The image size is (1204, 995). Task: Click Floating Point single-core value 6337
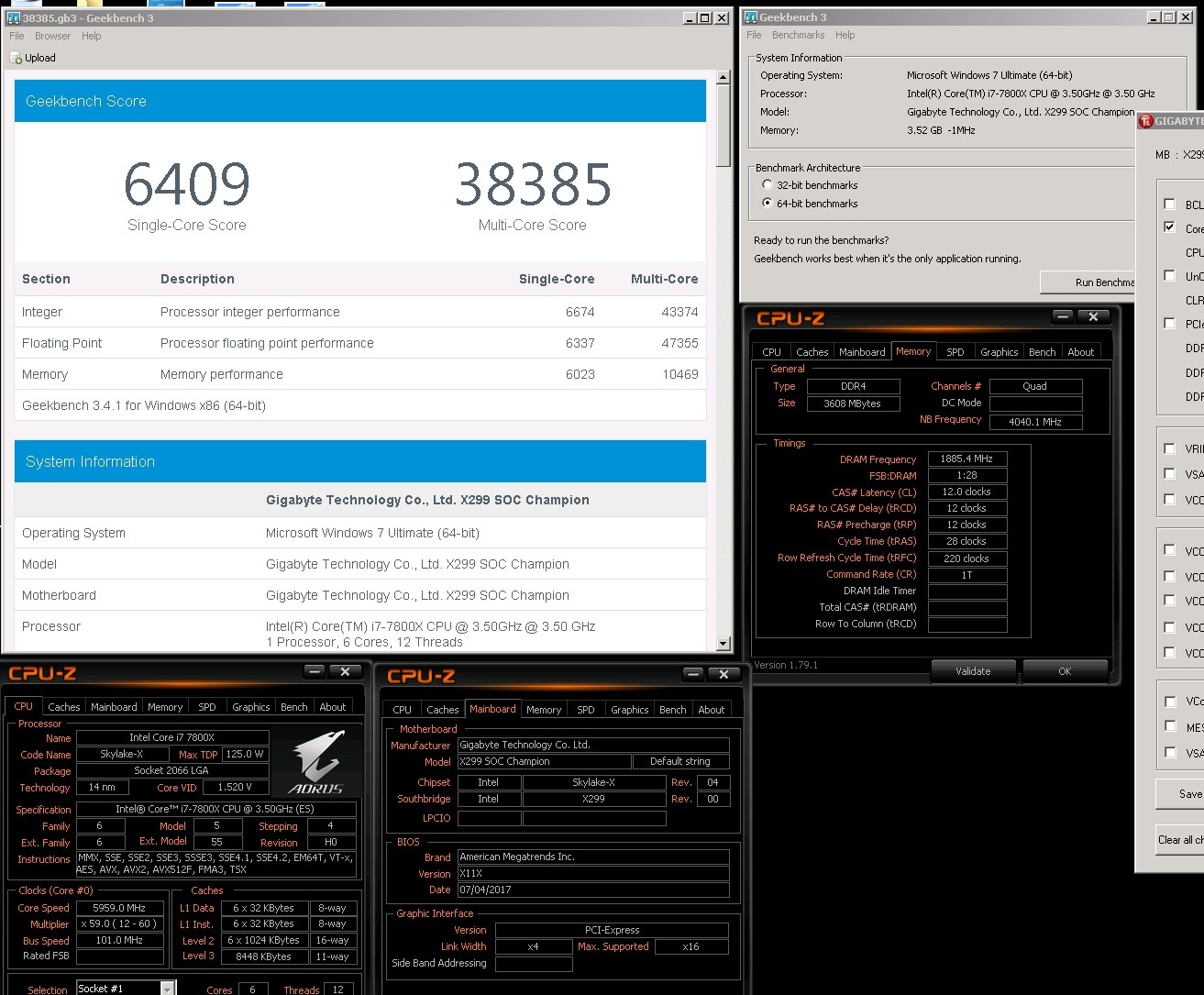[x=580, y=343]
